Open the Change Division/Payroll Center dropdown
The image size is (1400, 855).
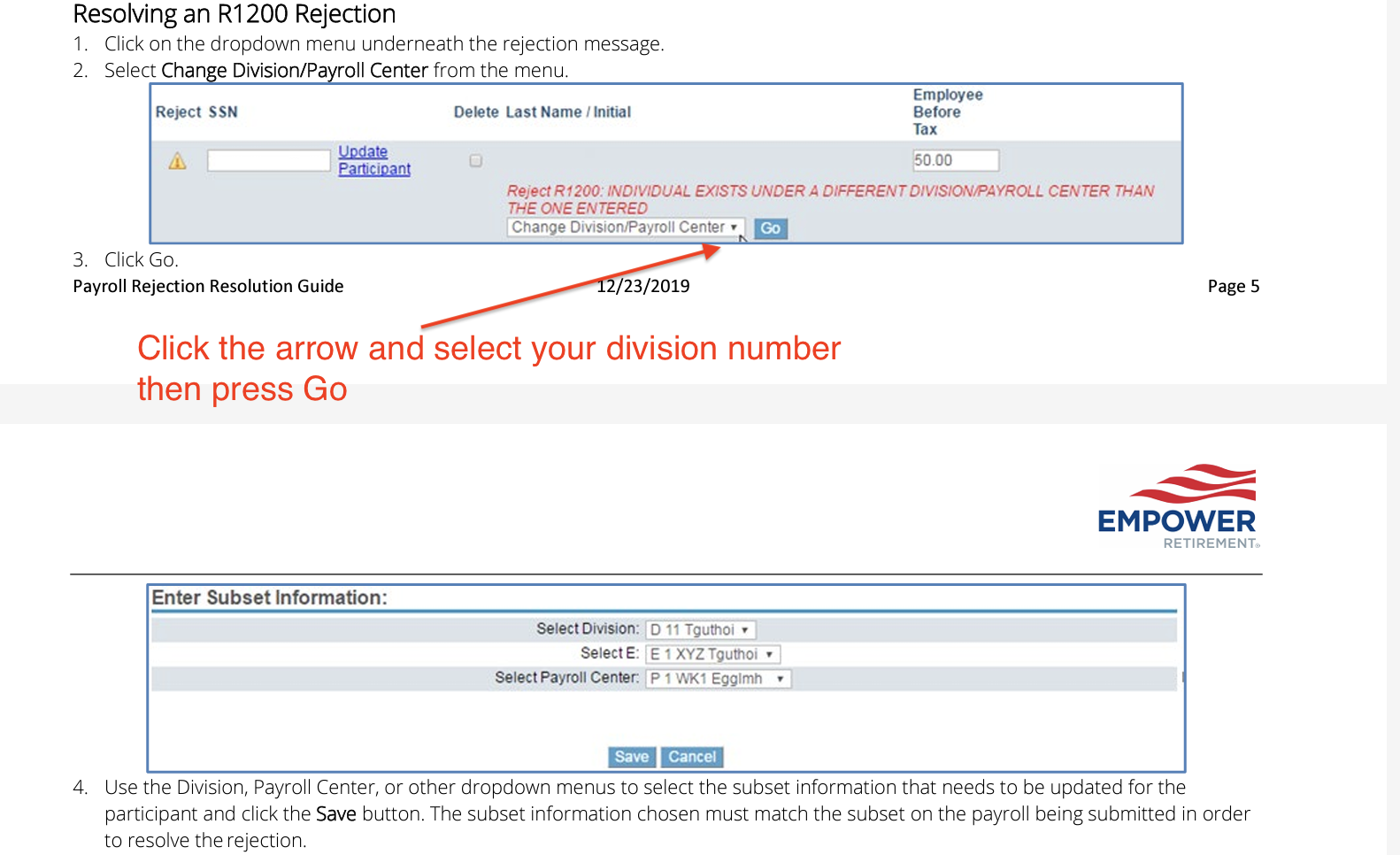tap(626, 228)
